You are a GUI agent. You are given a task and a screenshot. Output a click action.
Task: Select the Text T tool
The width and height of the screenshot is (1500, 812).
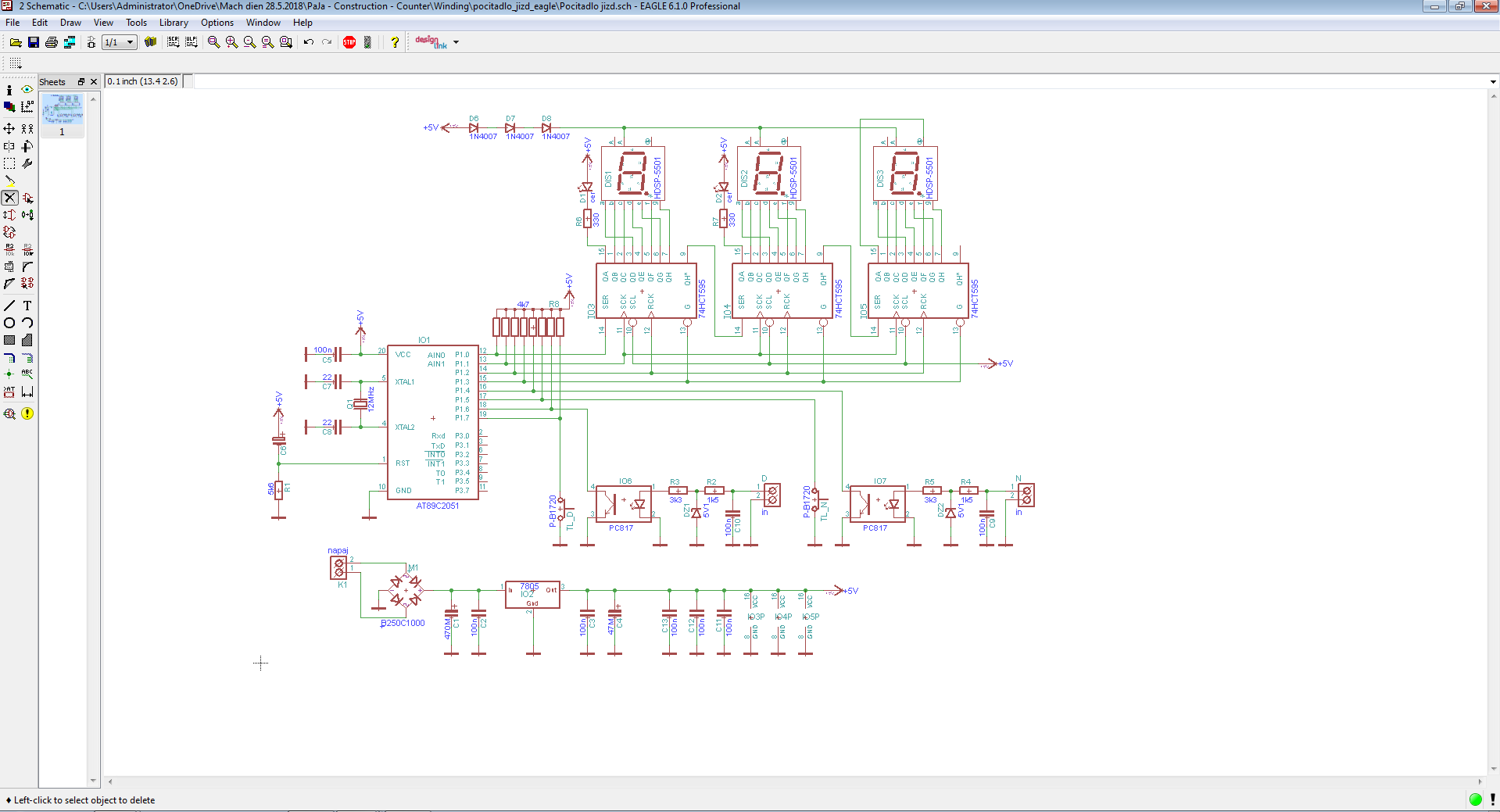tap(27, 306)
